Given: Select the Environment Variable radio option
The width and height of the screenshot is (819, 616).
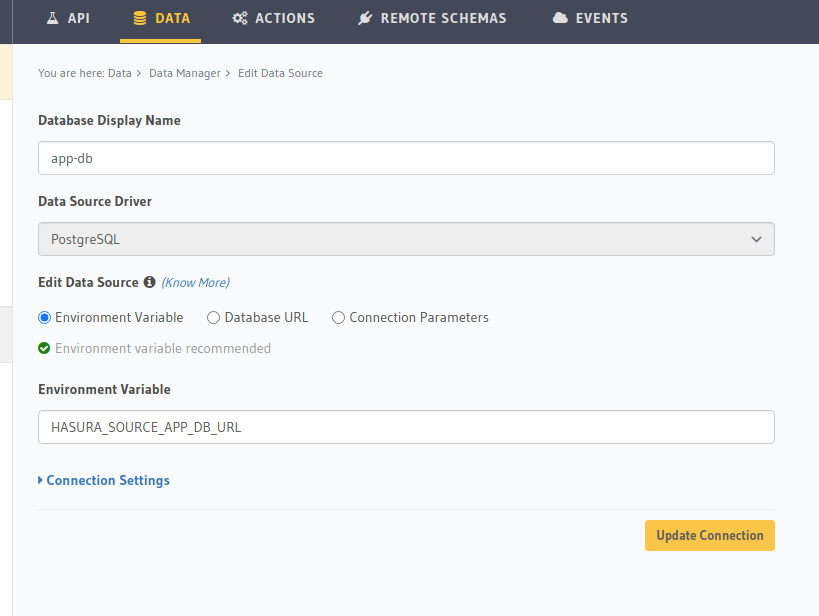Looking at the screenshot, I should point(44,318).
